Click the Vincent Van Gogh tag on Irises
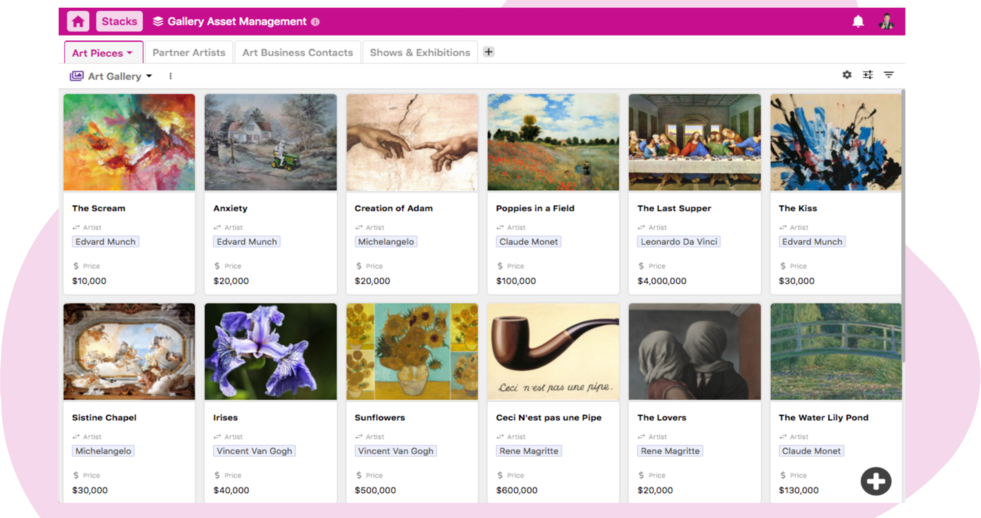 [x=254, y=451]
